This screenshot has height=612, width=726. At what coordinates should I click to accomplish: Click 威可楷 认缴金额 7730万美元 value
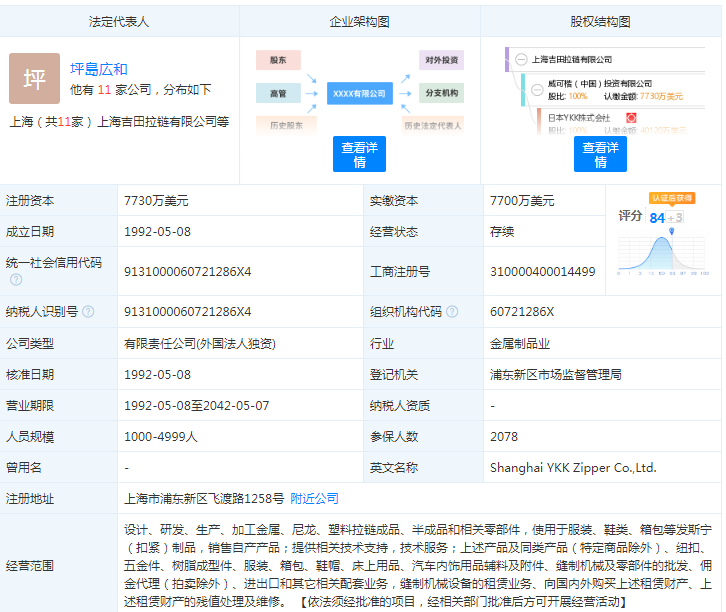click(661, 96)
